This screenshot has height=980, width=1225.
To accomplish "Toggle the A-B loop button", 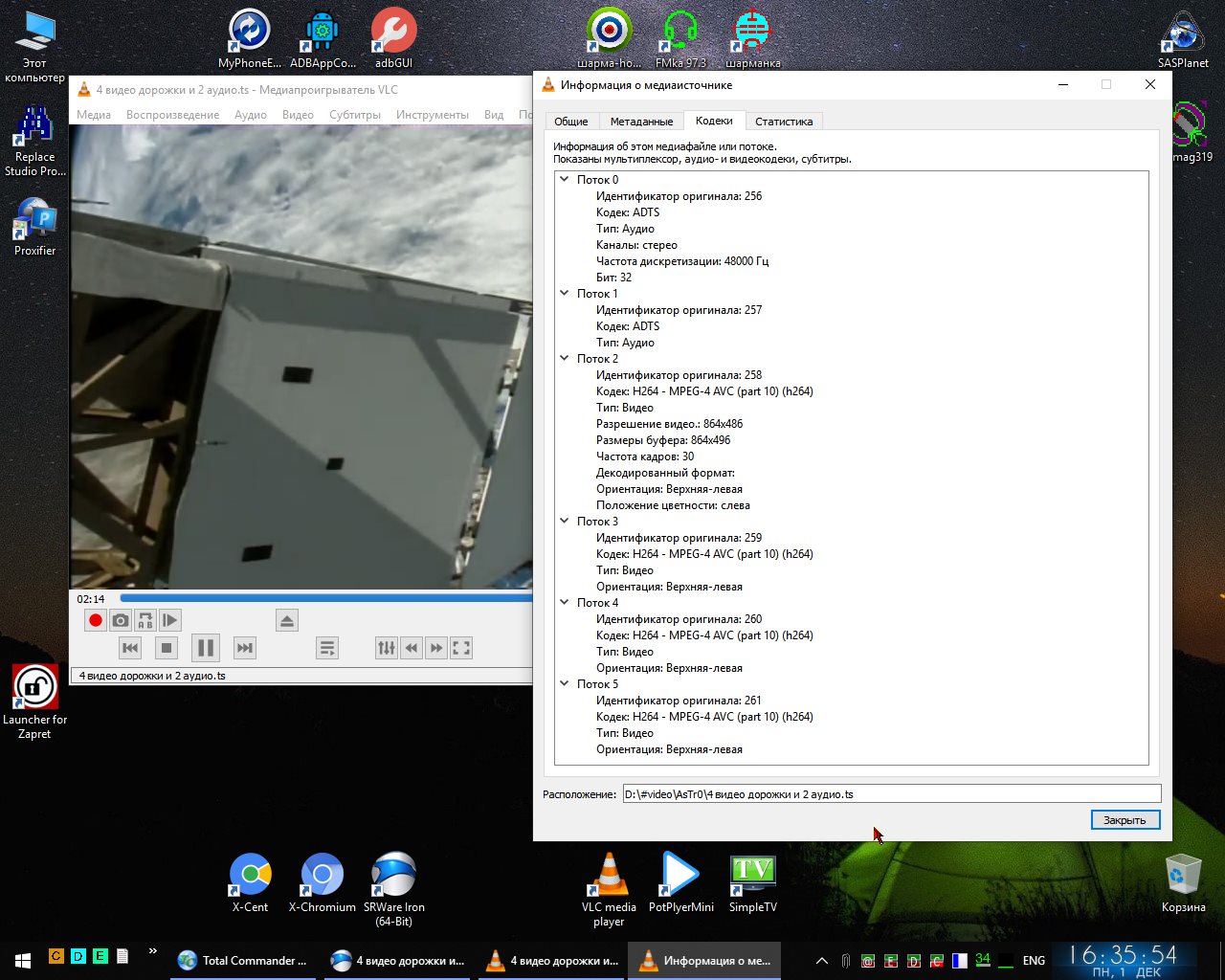I will click(x=145, y=620).
